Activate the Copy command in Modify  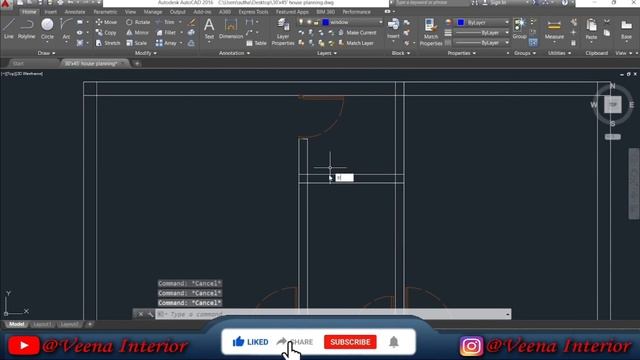click(106, 33)
